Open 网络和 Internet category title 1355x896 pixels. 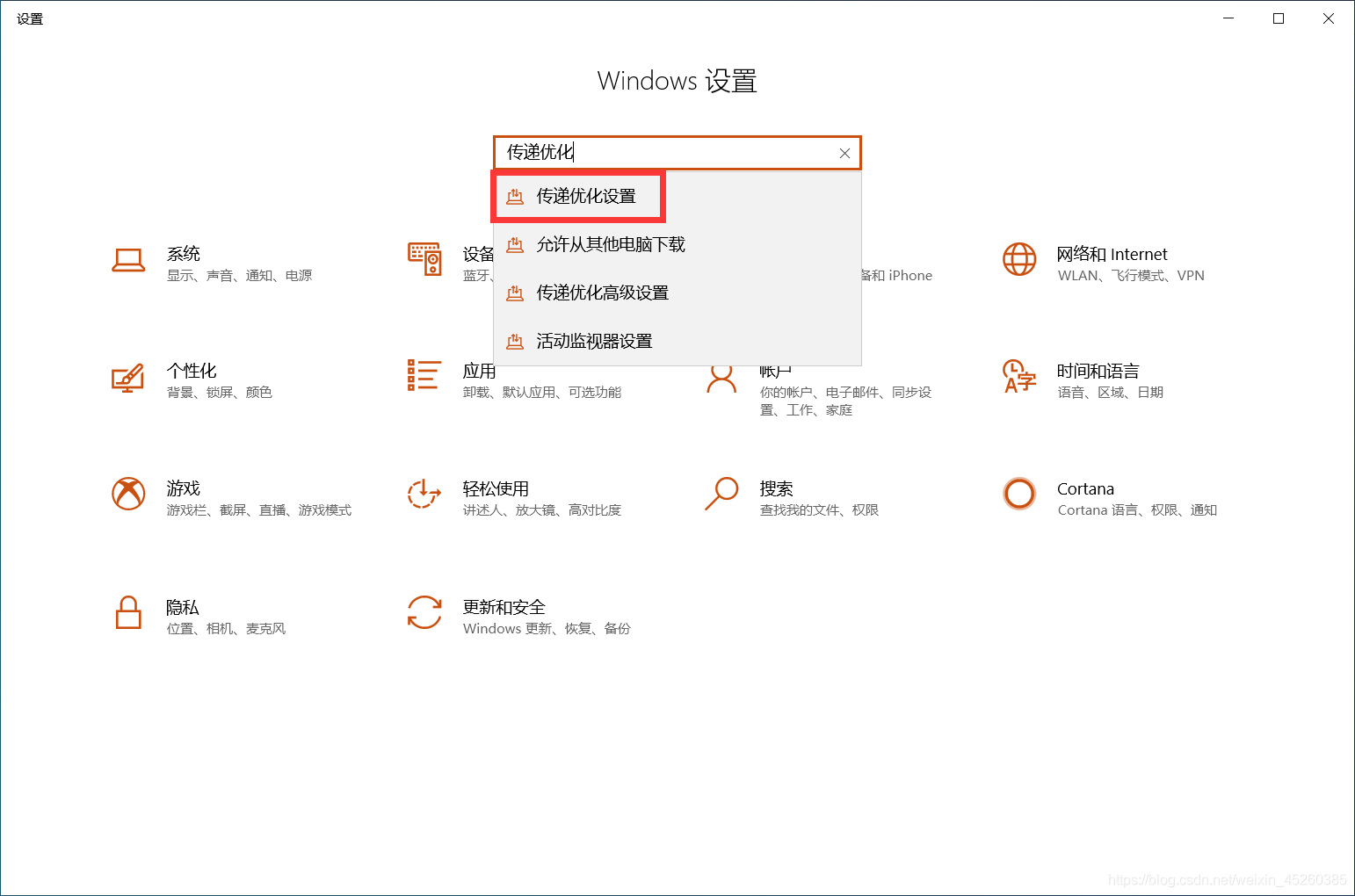tap(1112, 254)
